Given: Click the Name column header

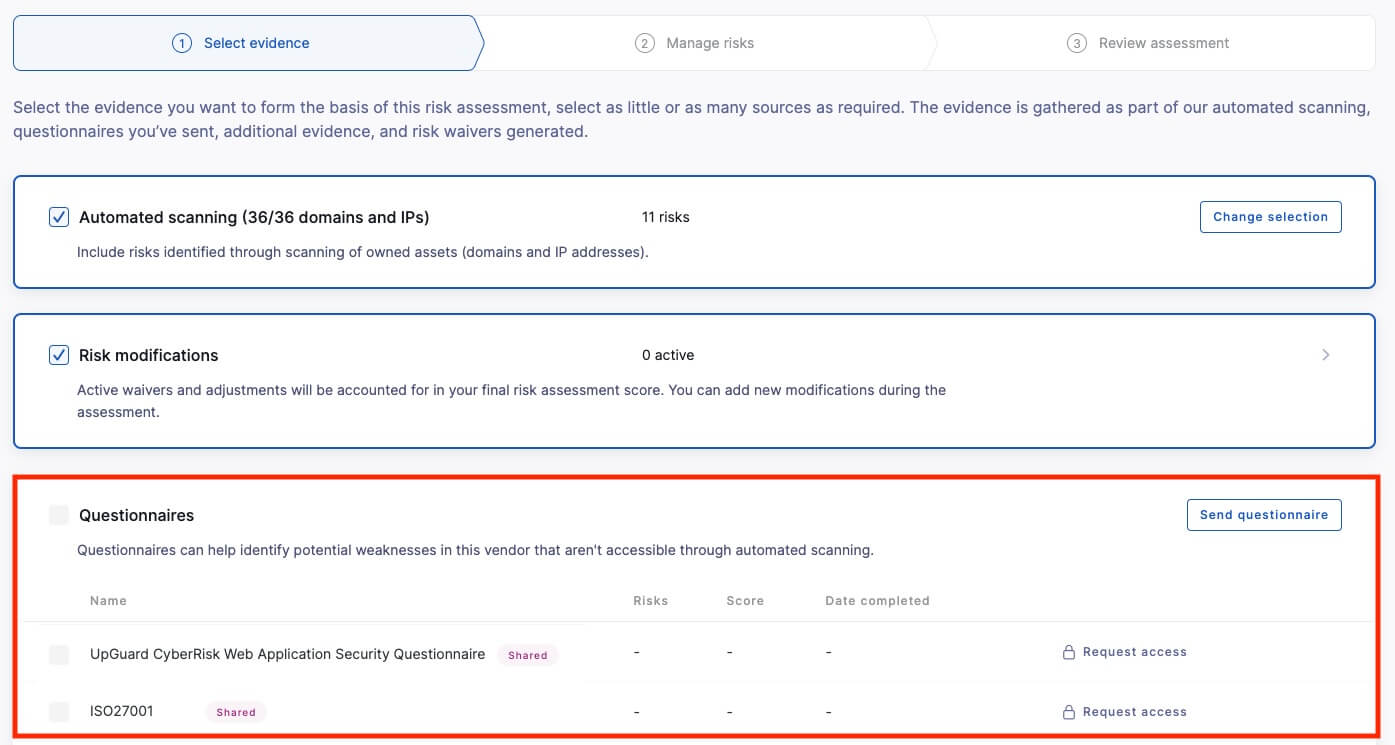Looking at the screenshot, I should [x=108, y=601].
